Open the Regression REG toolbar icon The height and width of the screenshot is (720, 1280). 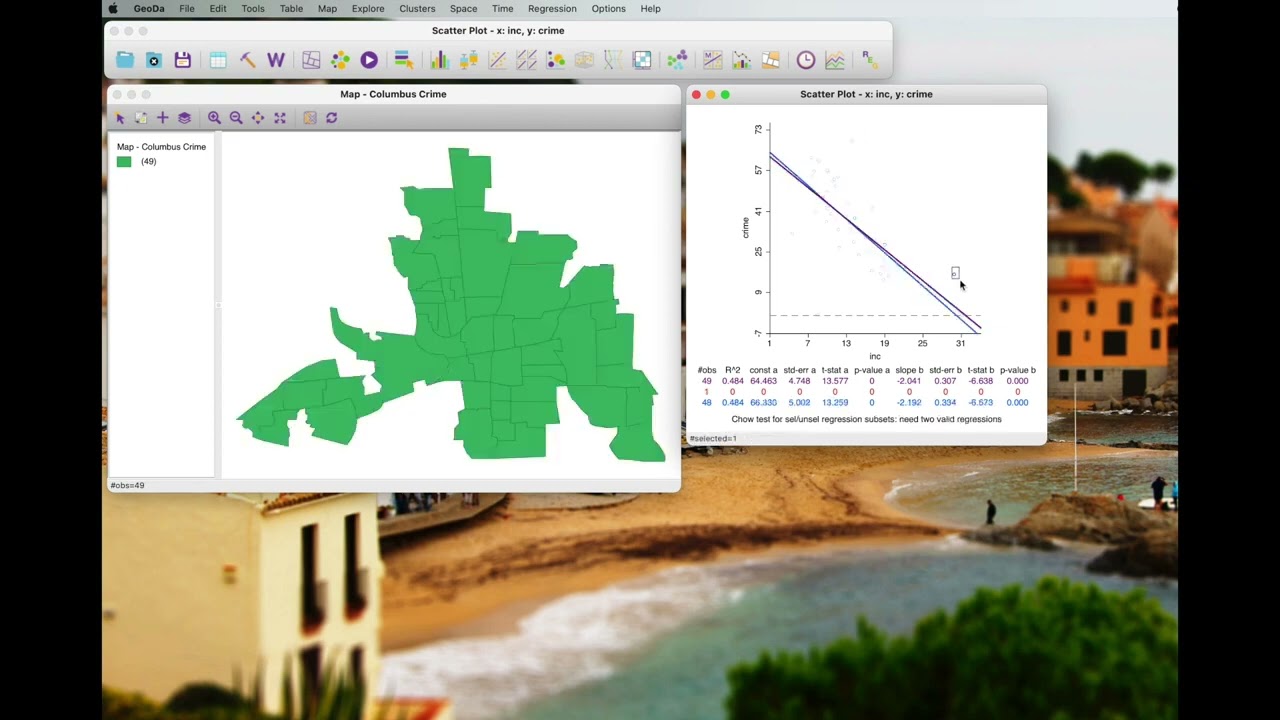coord(869,60)
